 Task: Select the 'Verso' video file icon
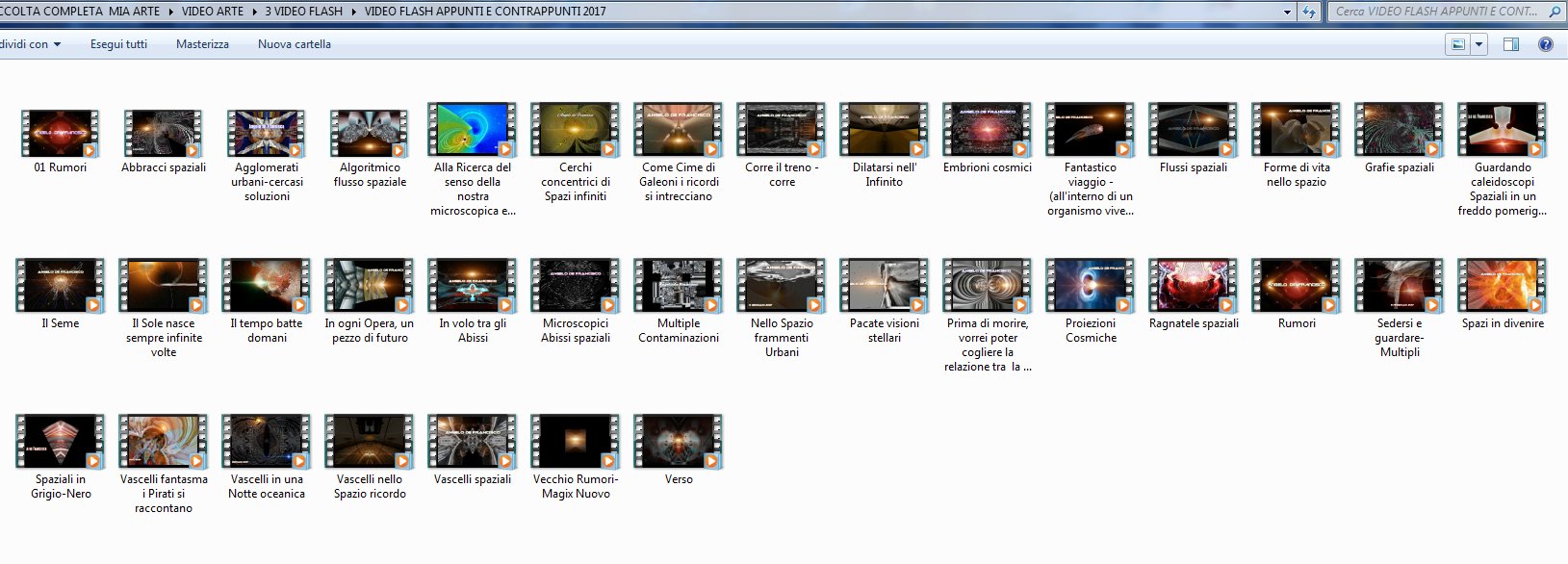pos(678,442)
